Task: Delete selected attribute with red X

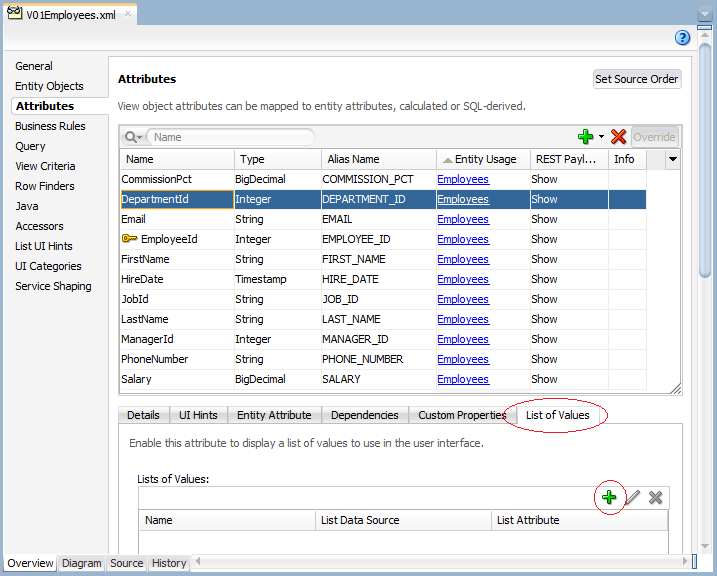Action: tap(618, 137)
